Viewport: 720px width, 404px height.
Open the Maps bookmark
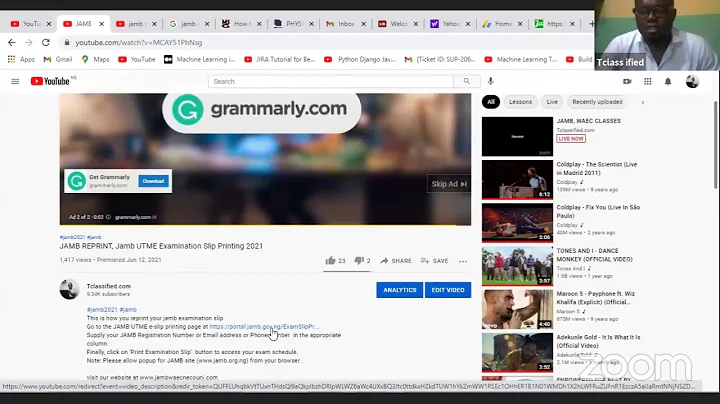(x=96, y=59)
